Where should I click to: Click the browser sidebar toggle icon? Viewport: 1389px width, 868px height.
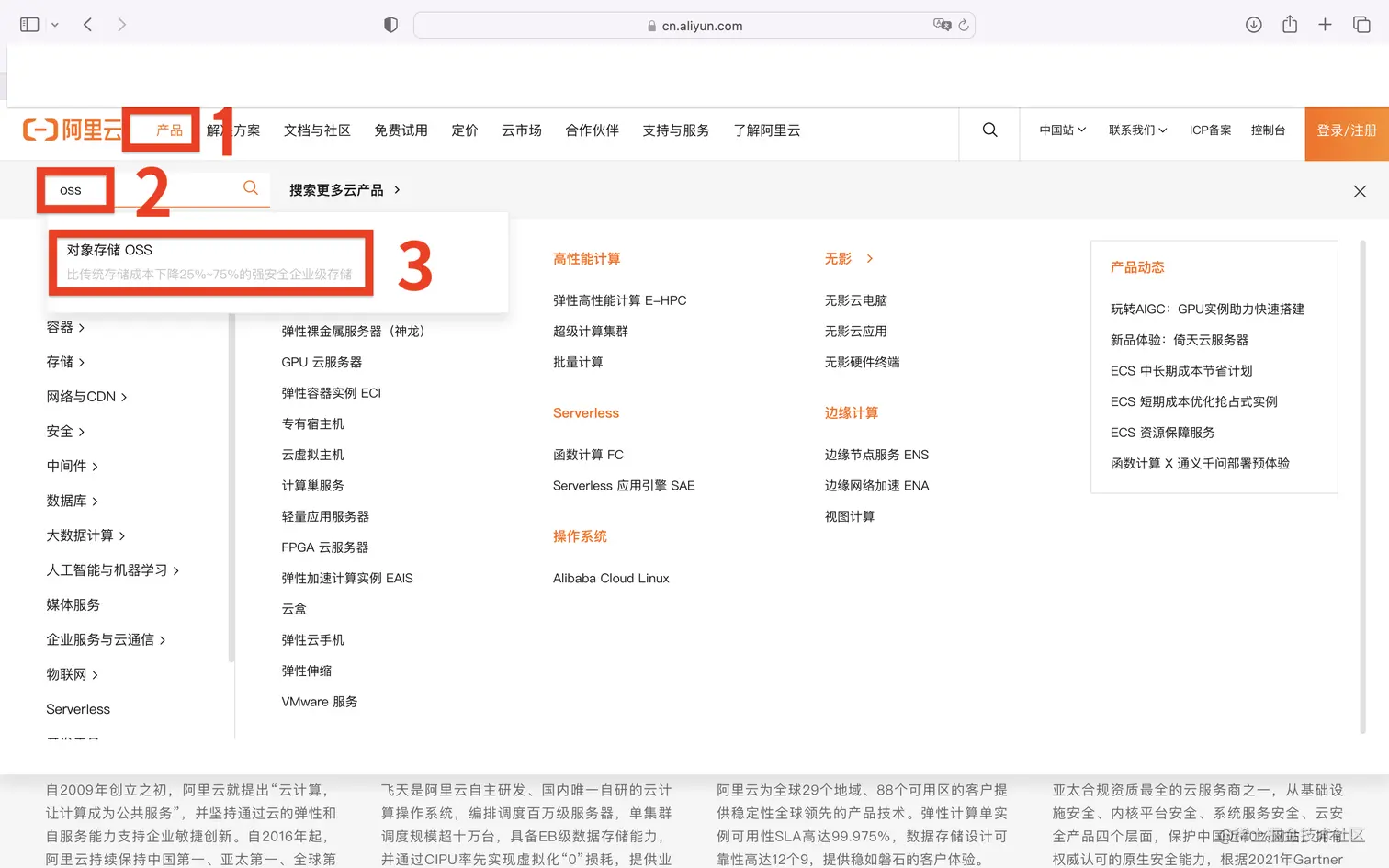(28, 25)
